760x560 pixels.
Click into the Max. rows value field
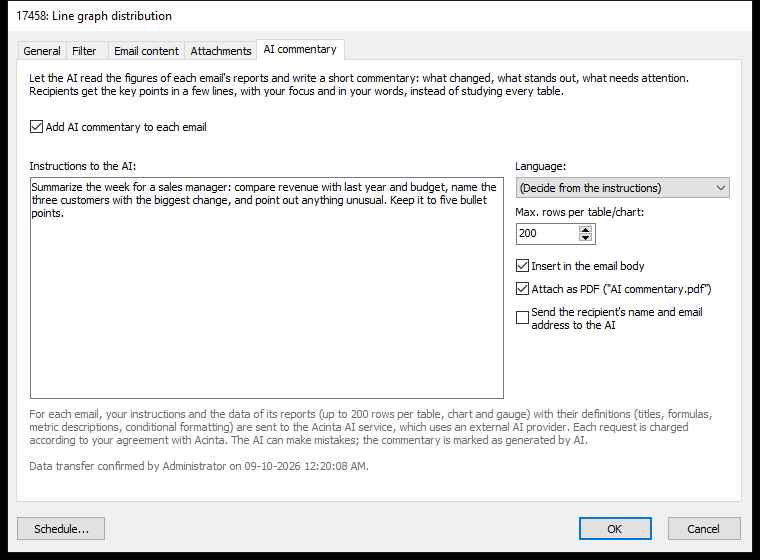click(547, 234)
